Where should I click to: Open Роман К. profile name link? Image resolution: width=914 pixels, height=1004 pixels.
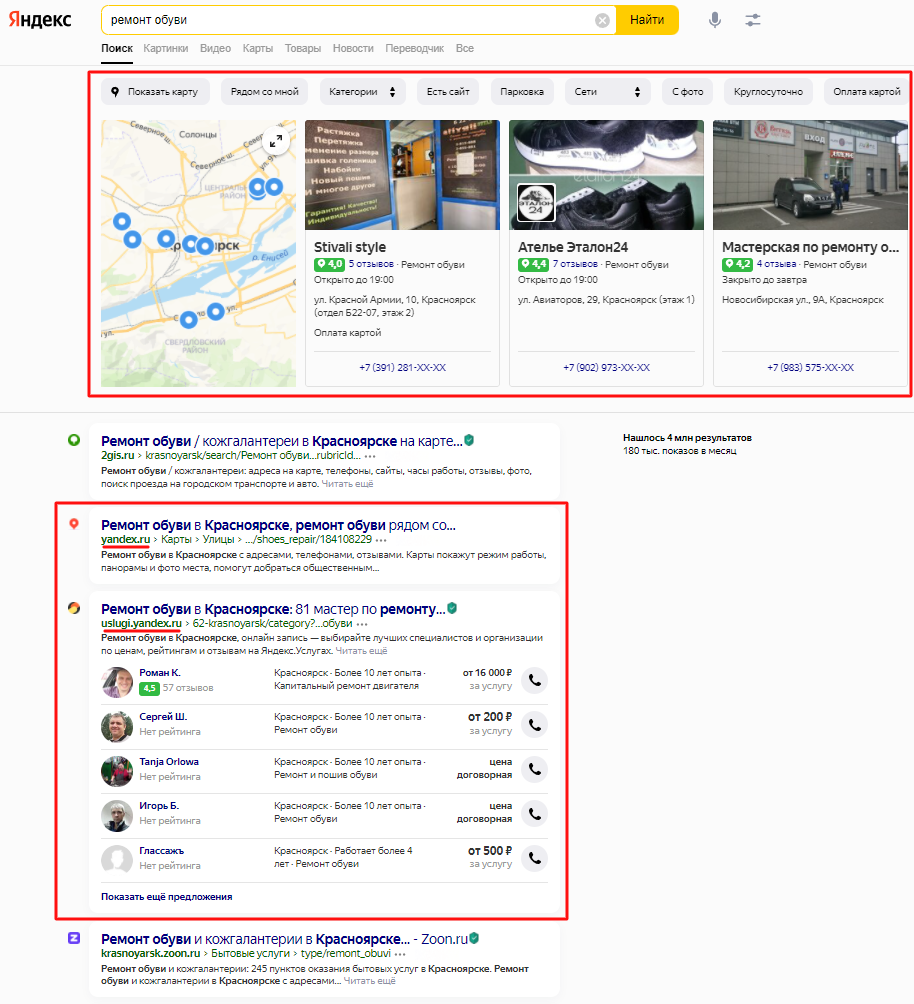(160, 673)
